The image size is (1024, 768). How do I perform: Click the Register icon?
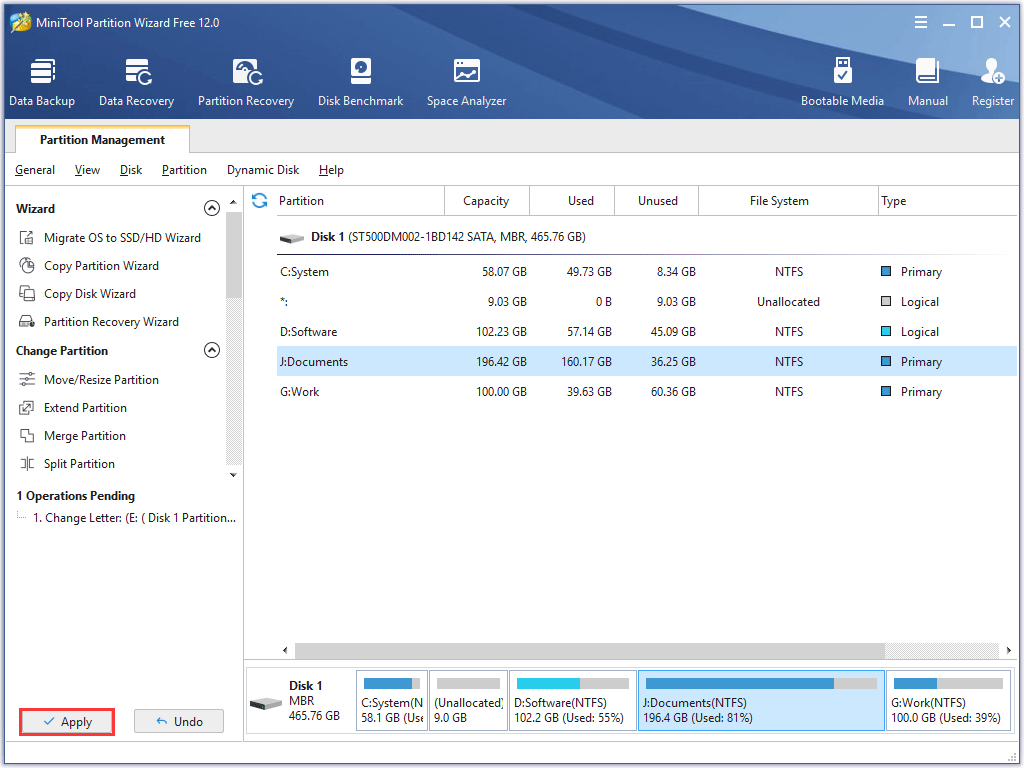click(993, 72)
